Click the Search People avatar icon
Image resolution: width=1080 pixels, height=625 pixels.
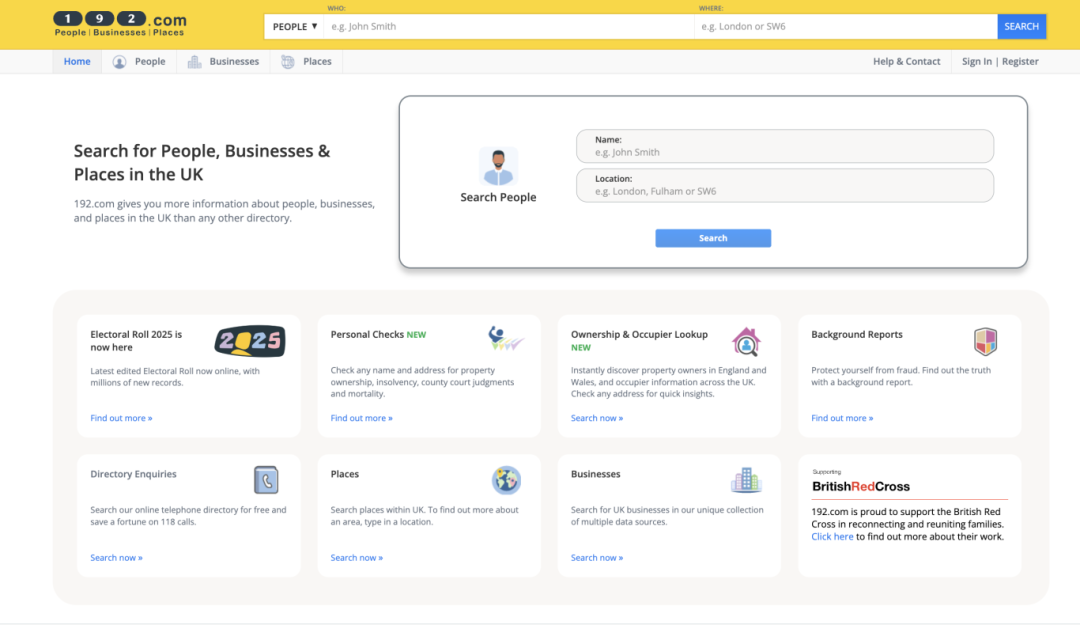498,166
